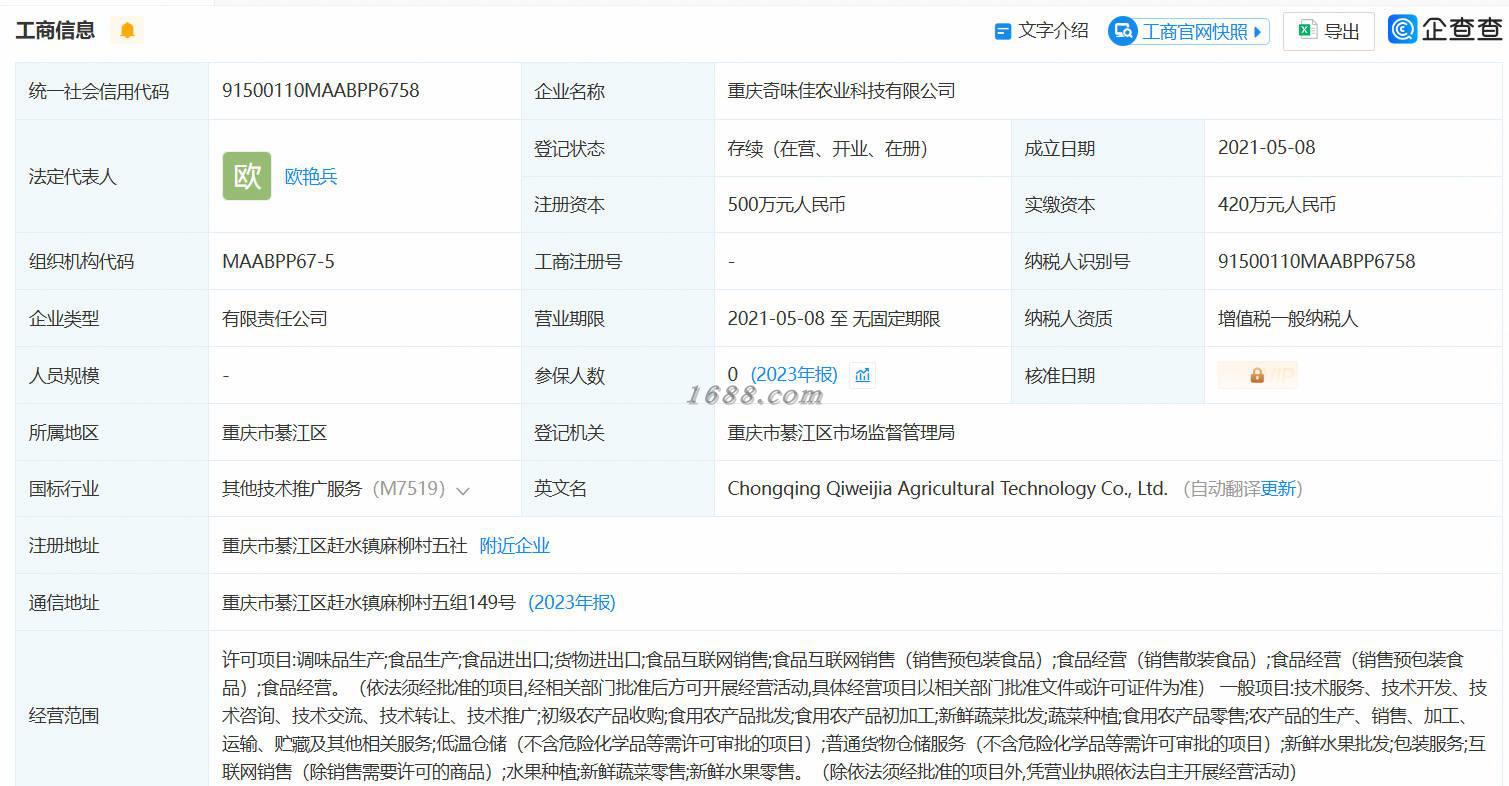Screen dimensions: 1509x786
Task: Click the 成立日期 field label
Action: [x=1060, y=149]
